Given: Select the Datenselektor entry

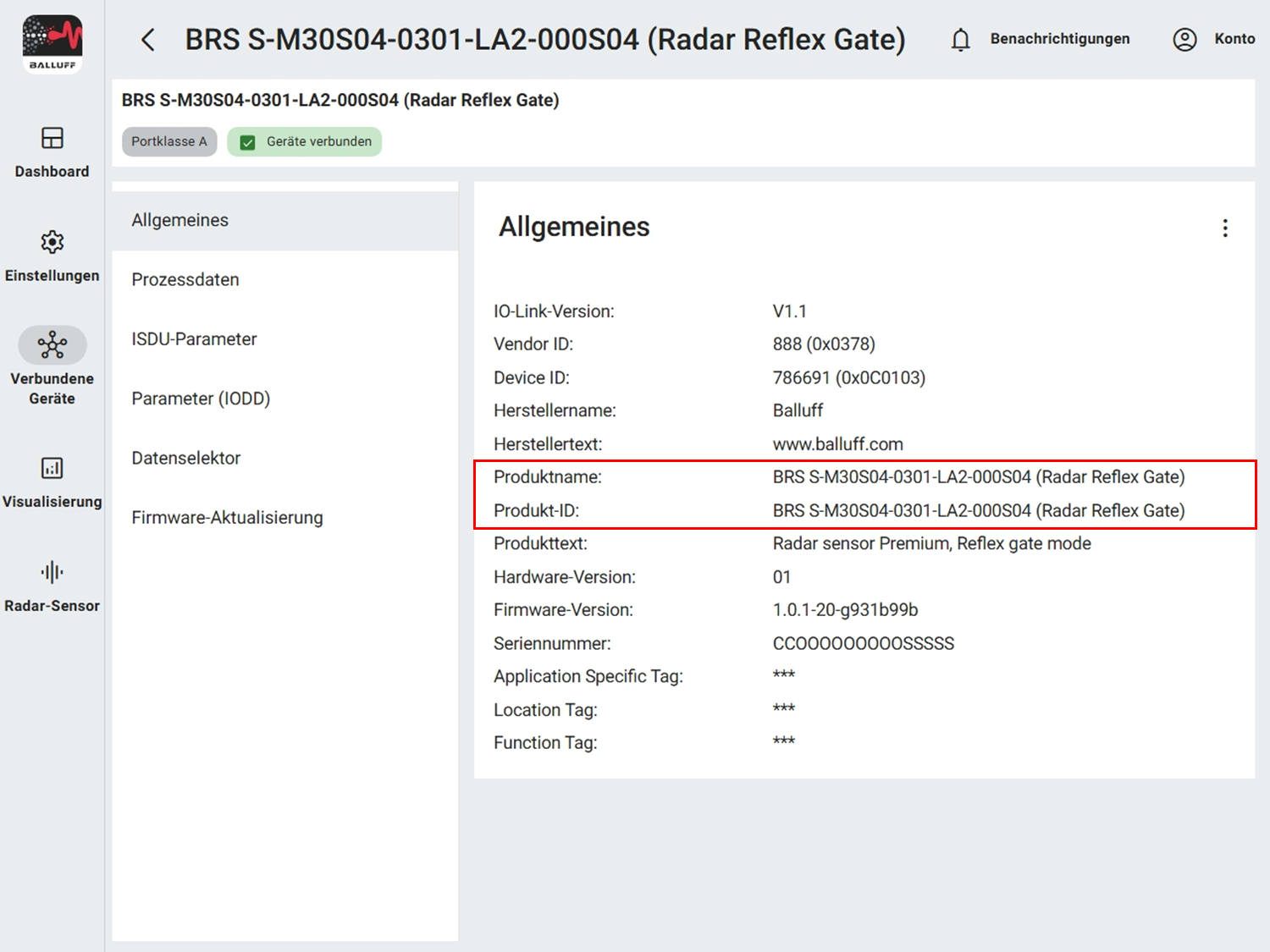Looking at the screenshot, I should pos(186,458).
